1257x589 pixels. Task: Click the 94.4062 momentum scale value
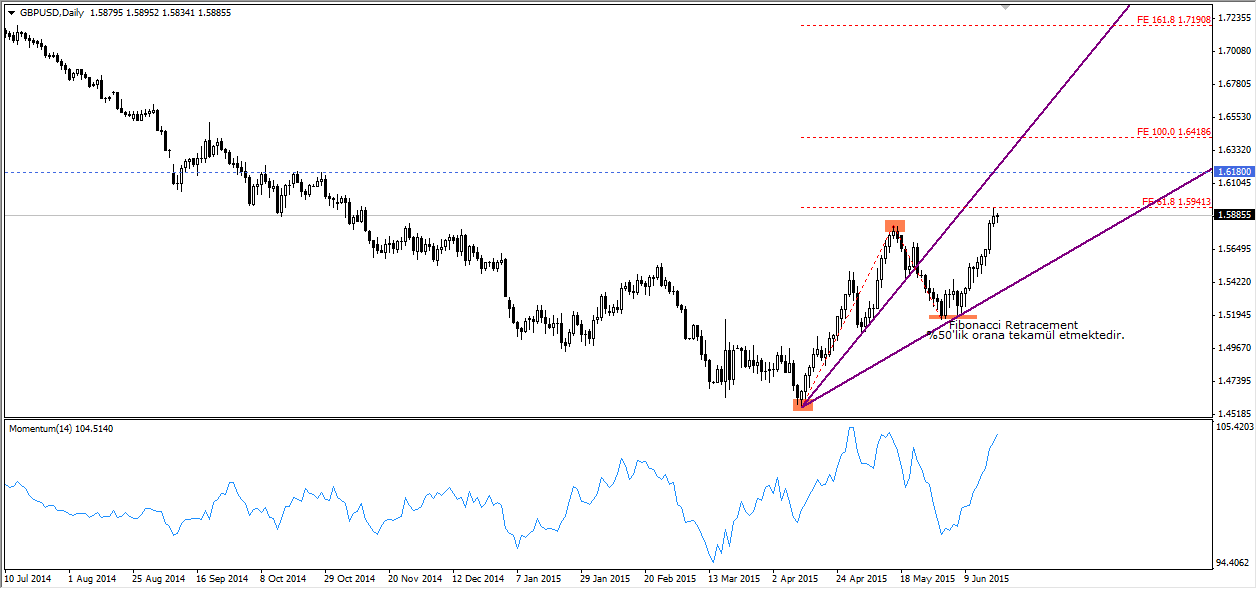tap(1233, 563)
